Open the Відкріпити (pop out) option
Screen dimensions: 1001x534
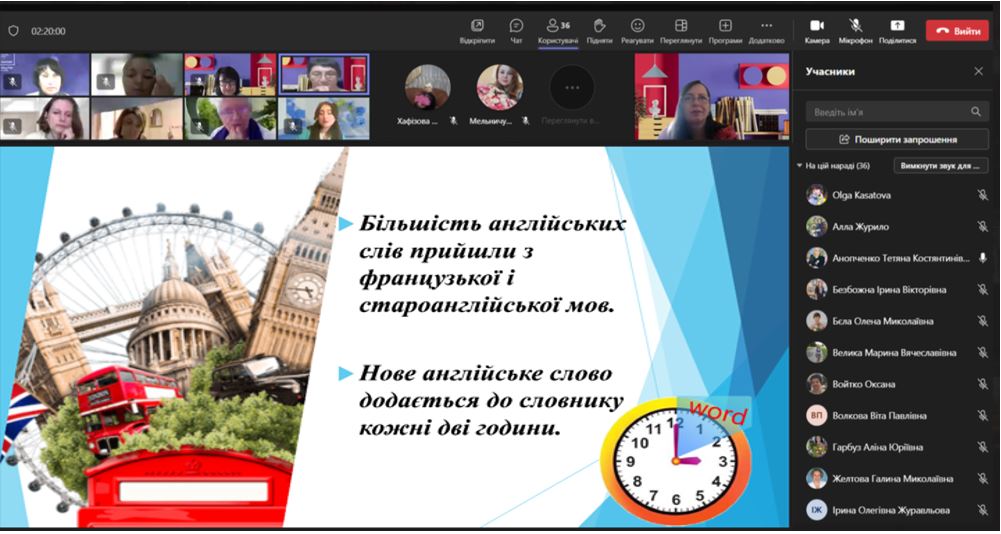pos(477,31)
